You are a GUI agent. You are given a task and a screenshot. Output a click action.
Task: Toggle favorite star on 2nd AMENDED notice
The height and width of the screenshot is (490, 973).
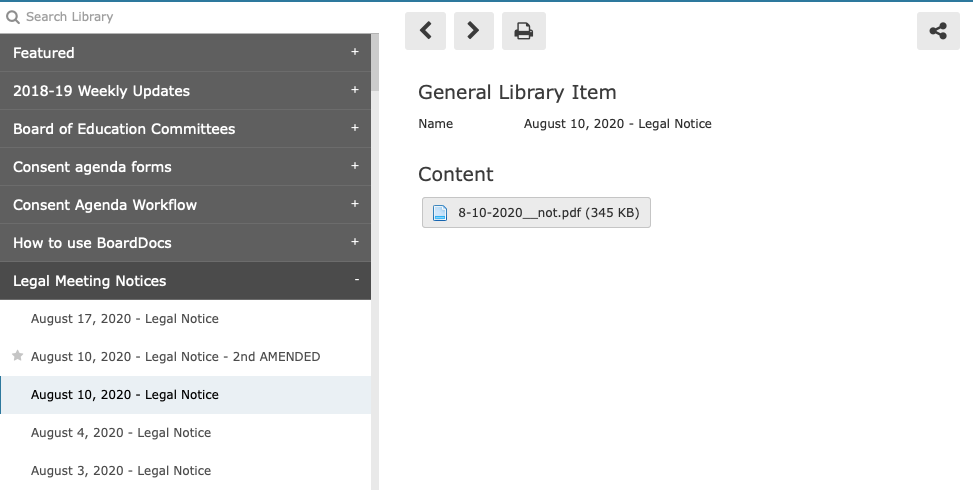point(17,355)
